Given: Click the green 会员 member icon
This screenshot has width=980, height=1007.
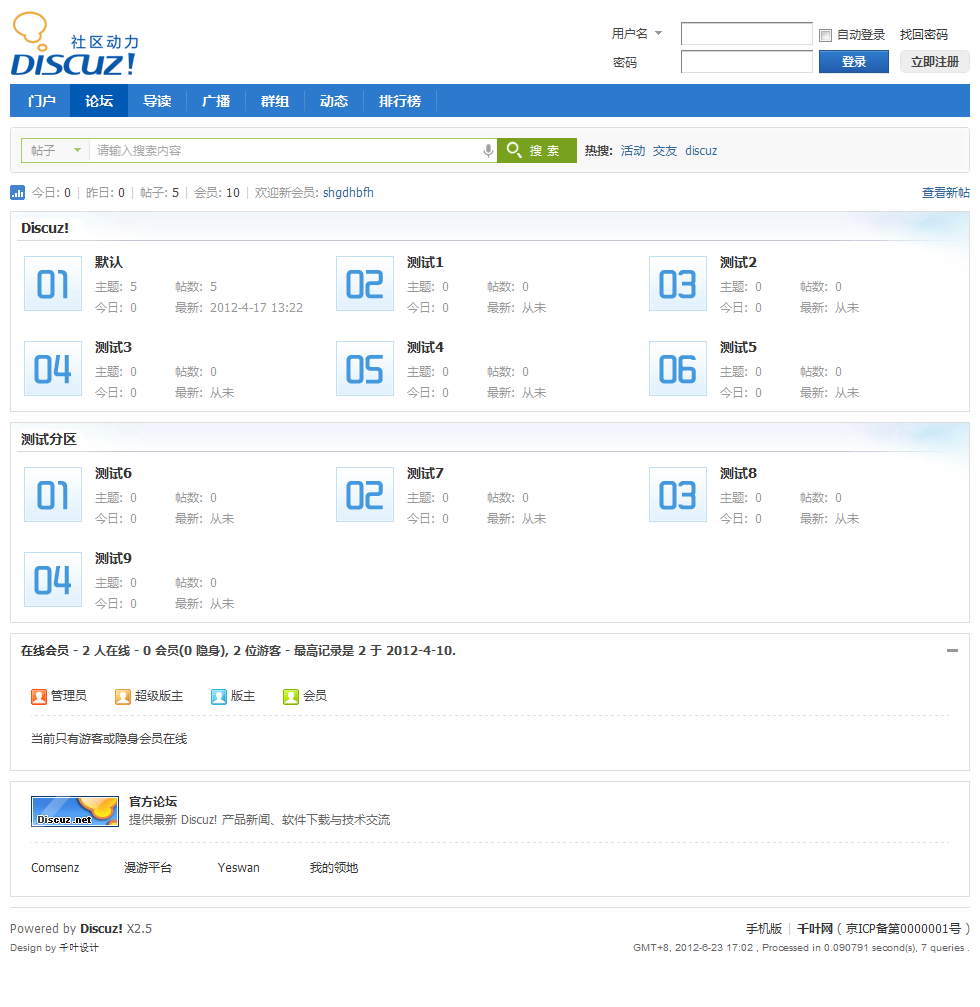Looking at the screenshot, I should click(x=291, y=697).
